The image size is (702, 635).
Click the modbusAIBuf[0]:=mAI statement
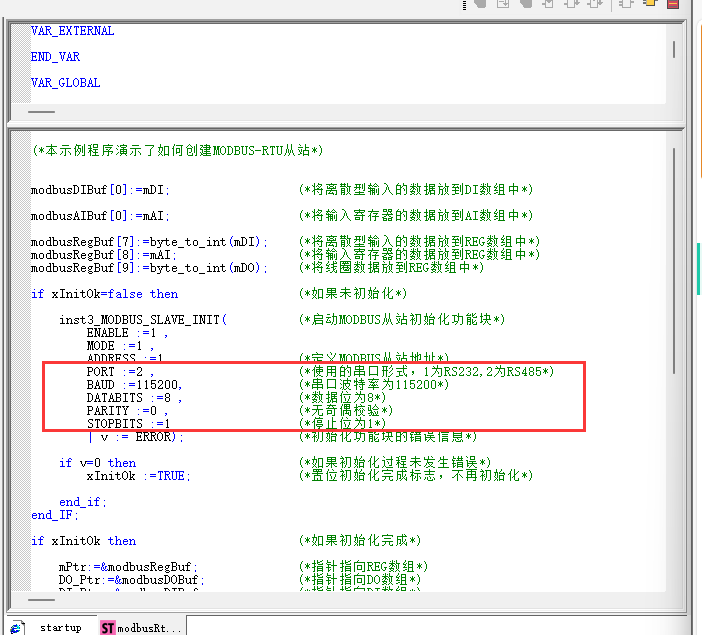coord(100,216)
